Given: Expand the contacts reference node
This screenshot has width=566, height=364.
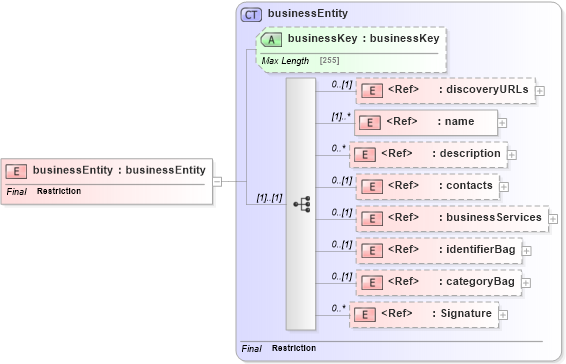Looking at the screenshot, I should coord(504,187).
